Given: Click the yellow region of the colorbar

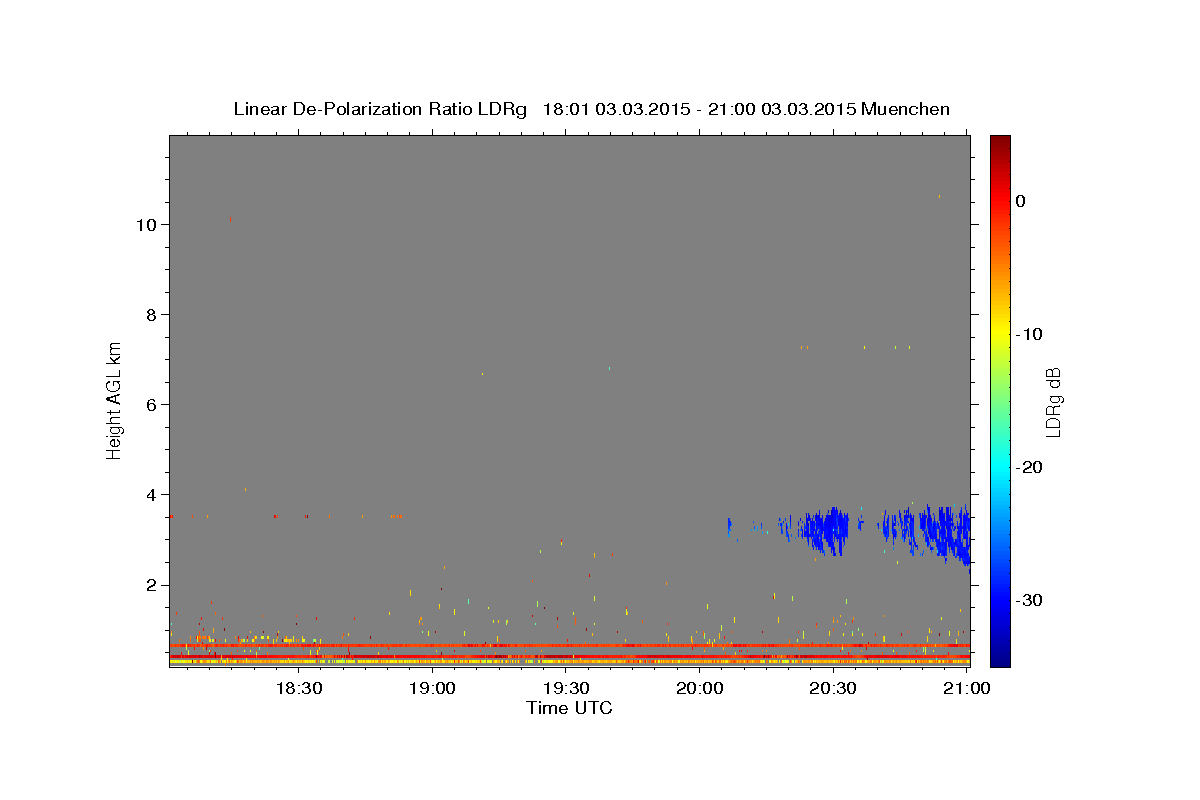Looking at the screenshot, I should coord(1000,334).
